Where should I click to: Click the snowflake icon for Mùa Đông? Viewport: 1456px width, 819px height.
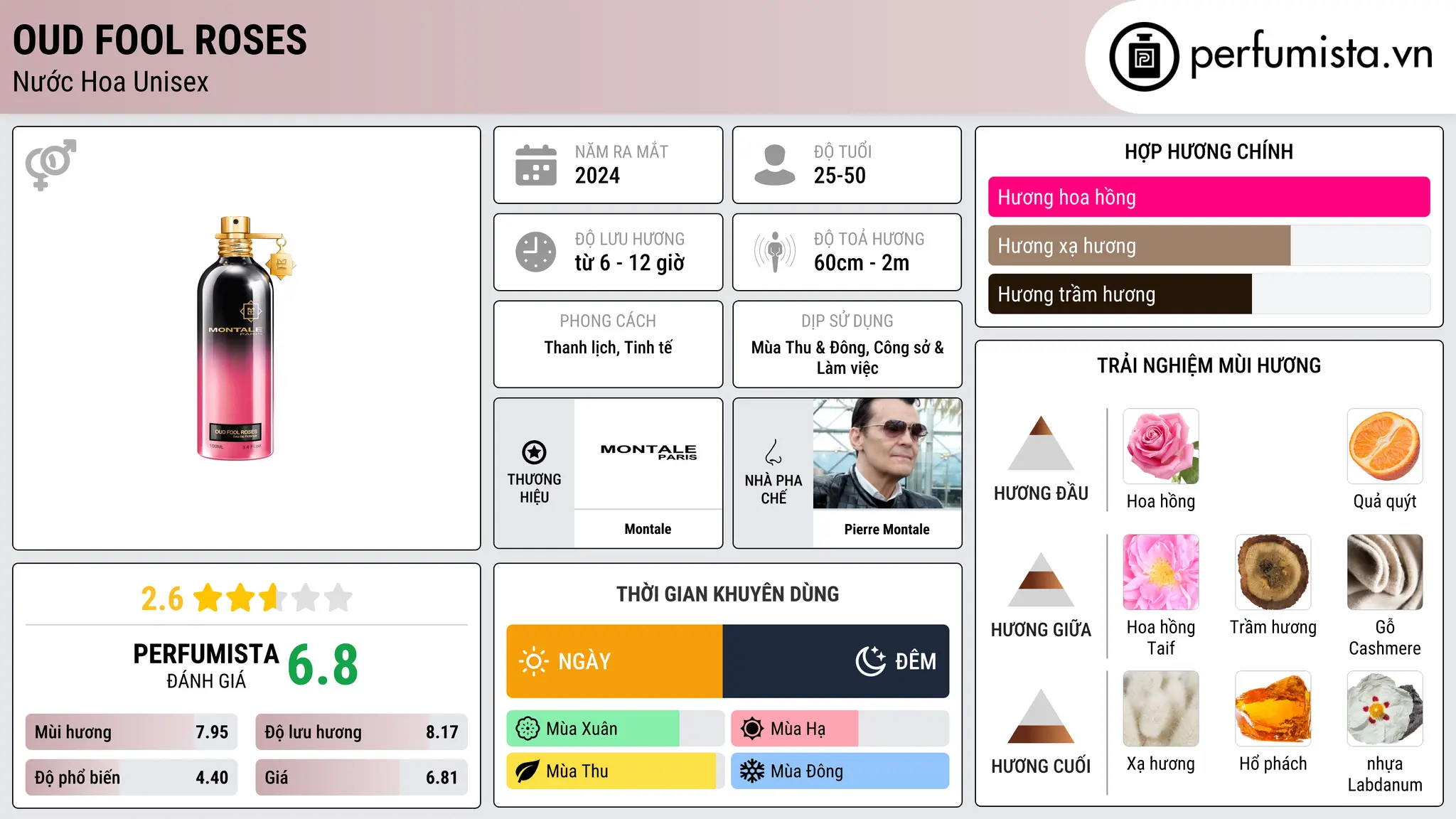point(752,771)
